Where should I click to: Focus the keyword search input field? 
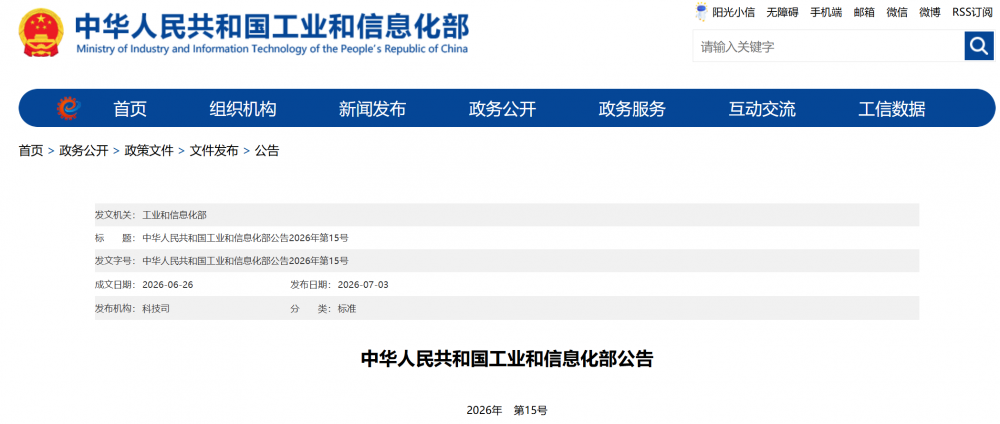(x=828, y=47)
